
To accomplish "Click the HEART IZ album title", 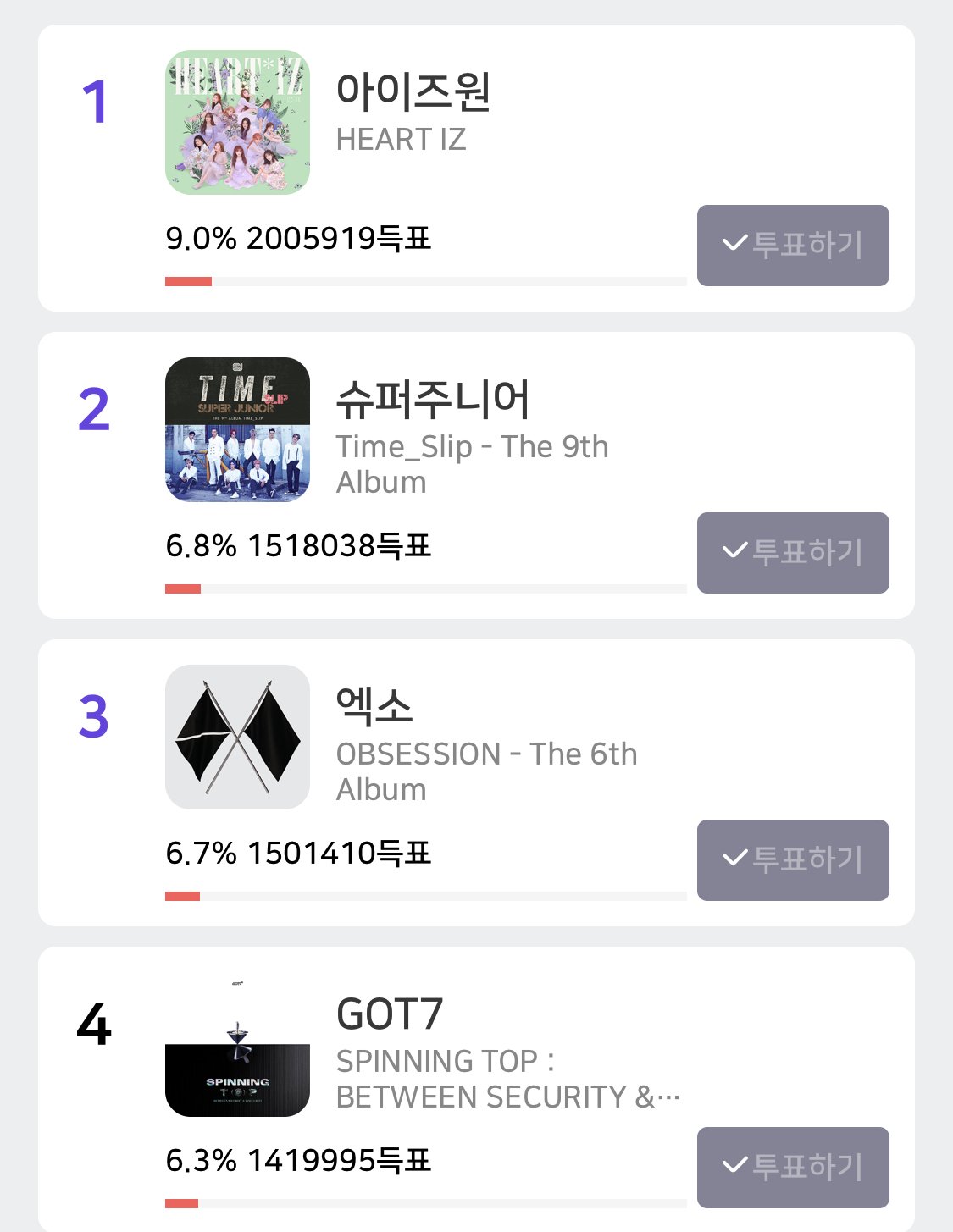I will click(401, 140).
